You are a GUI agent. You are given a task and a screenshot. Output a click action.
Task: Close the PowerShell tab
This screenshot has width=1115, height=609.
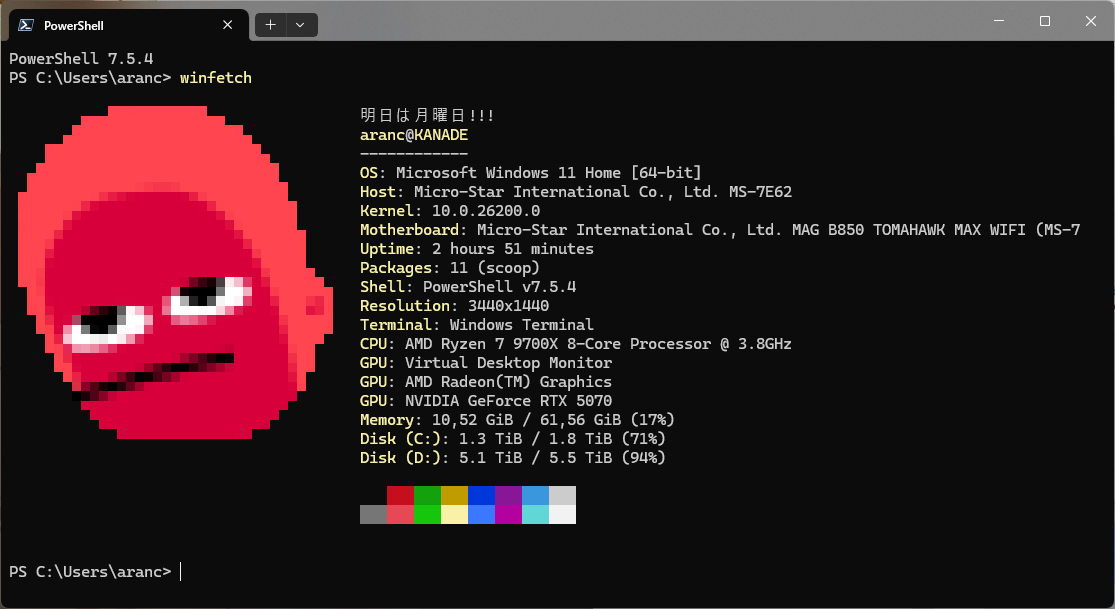click(228, 25)
